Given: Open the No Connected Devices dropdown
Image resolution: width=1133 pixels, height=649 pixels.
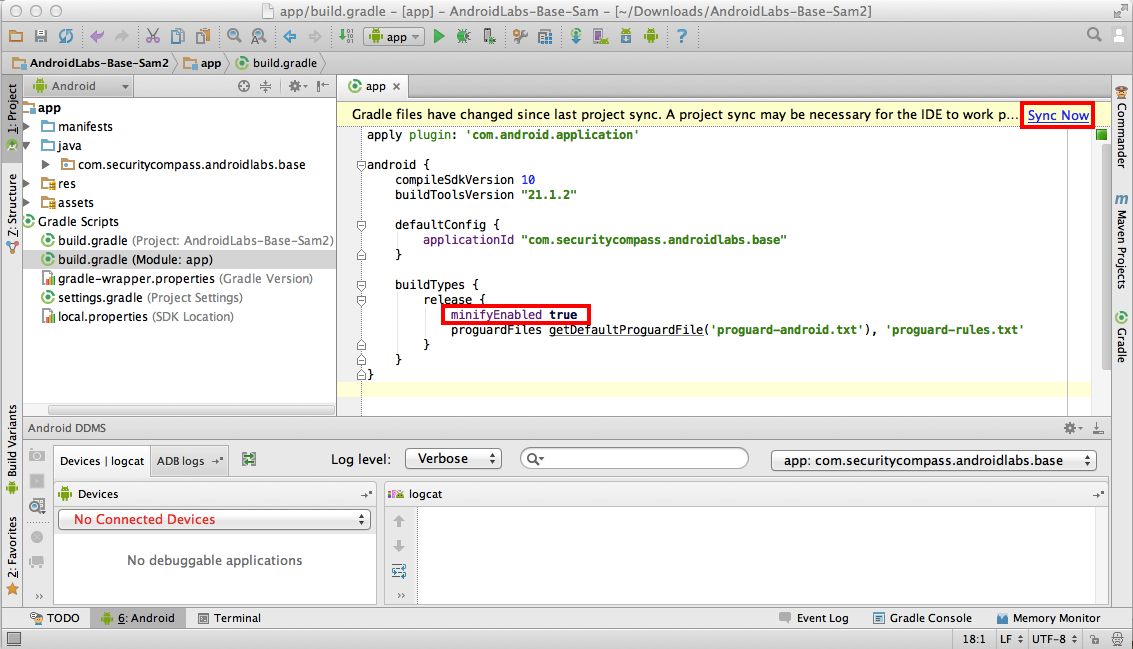Looking at the screenshot, I should pyautogui.click(x=214, y=520).
